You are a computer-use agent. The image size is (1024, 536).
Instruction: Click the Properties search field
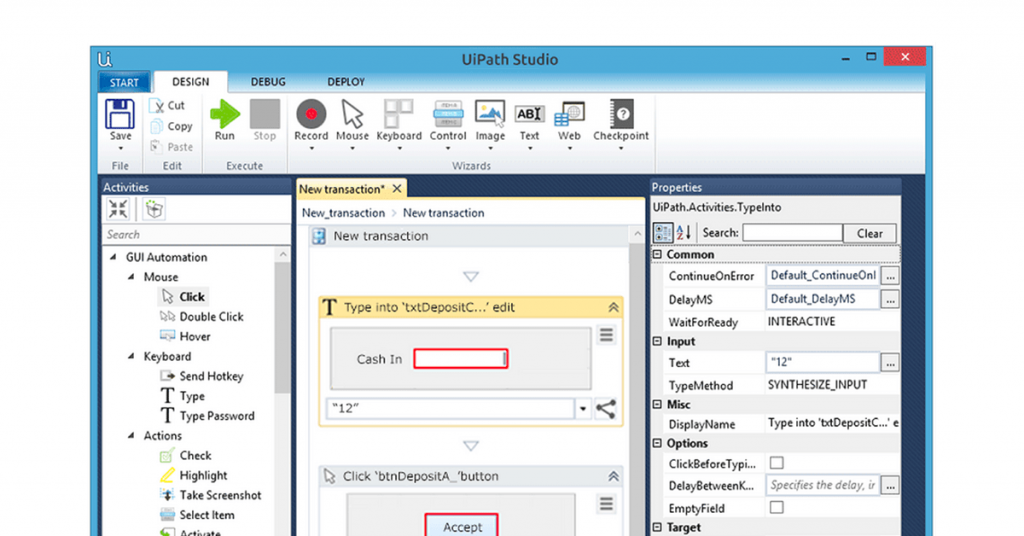tap(792, 232)
